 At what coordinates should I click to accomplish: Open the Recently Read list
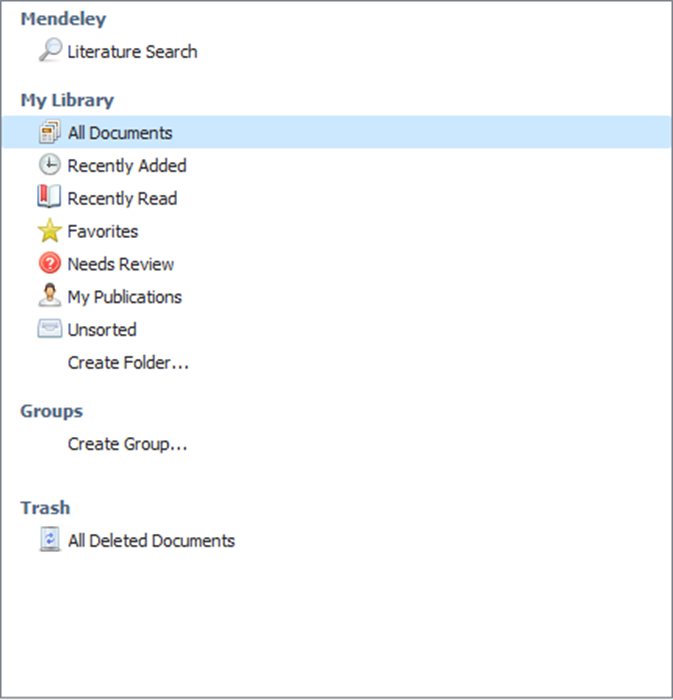tap(122, 199)
